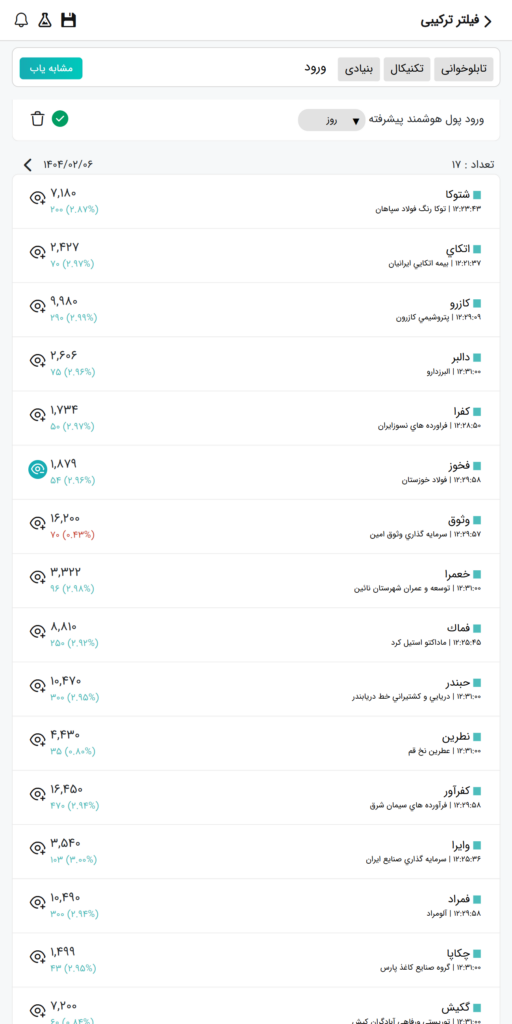Remove فخوز from watchlist via the teal eye

pos(37,469)
